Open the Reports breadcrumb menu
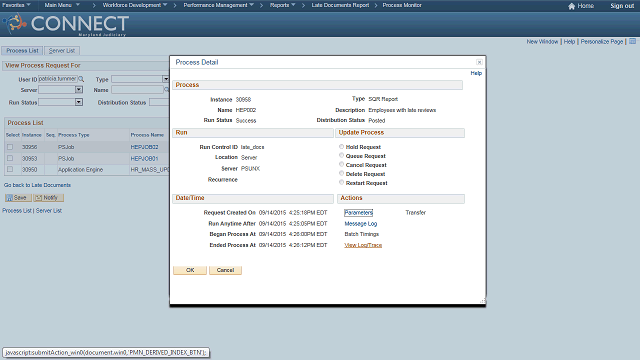Image resolution: width=640 pixels, height=360 pixels. coord(282,5)
